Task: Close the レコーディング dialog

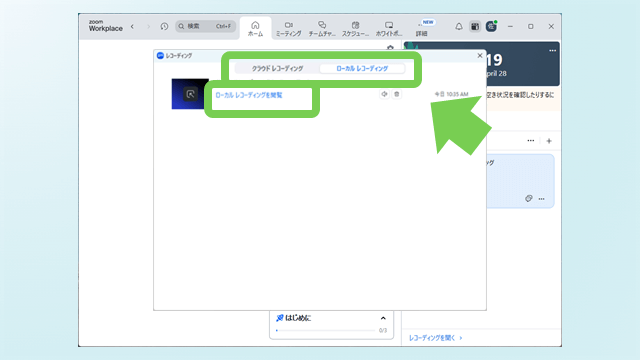Action: coord(480,56)
